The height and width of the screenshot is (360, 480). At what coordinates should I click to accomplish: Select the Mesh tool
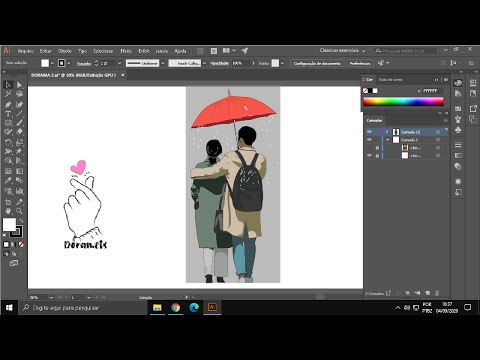[8, 171]
